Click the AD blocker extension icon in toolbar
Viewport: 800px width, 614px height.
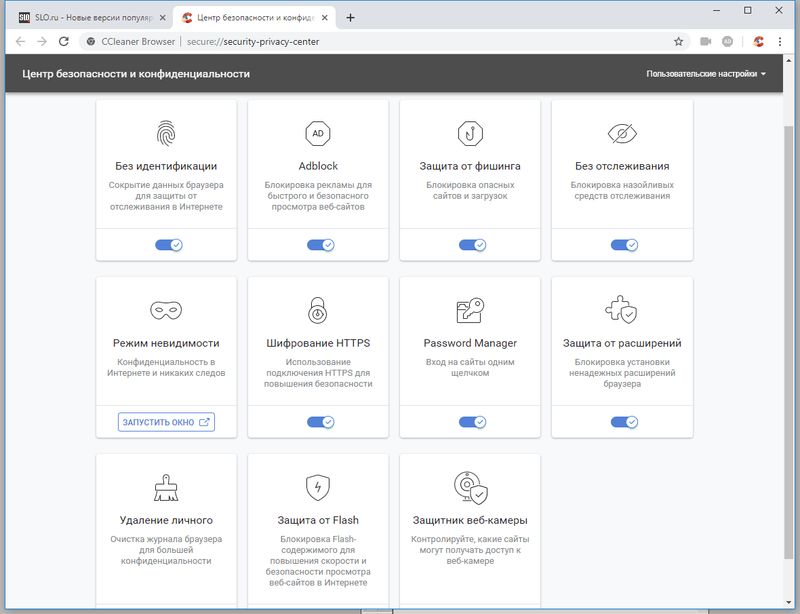[728, 42]
